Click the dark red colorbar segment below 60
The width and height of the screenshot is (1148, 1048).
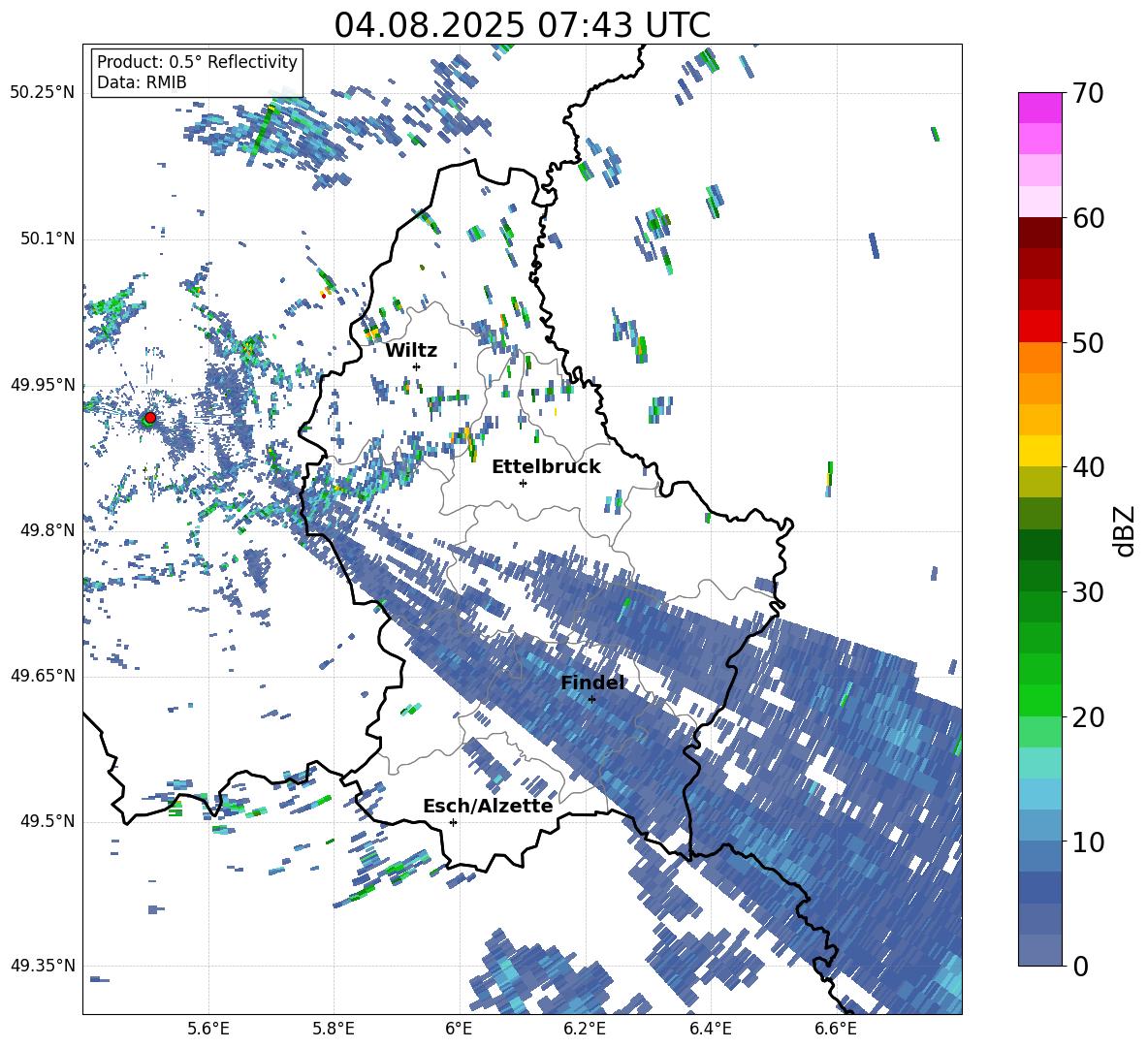[1039, 233]
